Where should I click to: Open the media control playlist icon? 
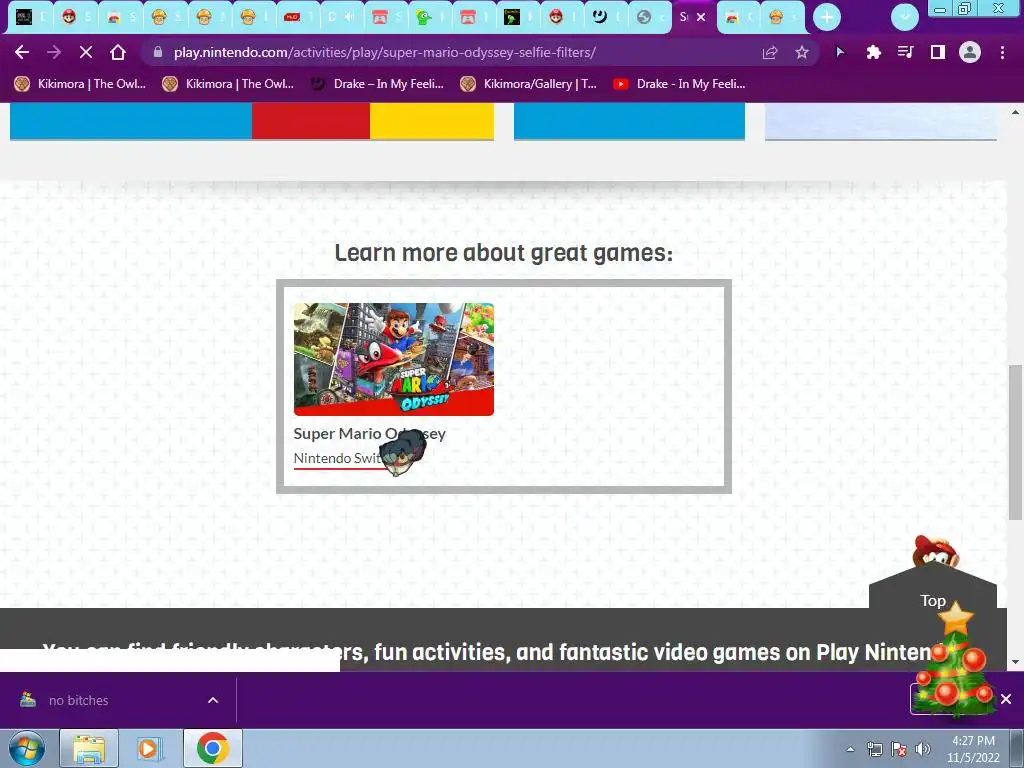[x=905, y=52]
